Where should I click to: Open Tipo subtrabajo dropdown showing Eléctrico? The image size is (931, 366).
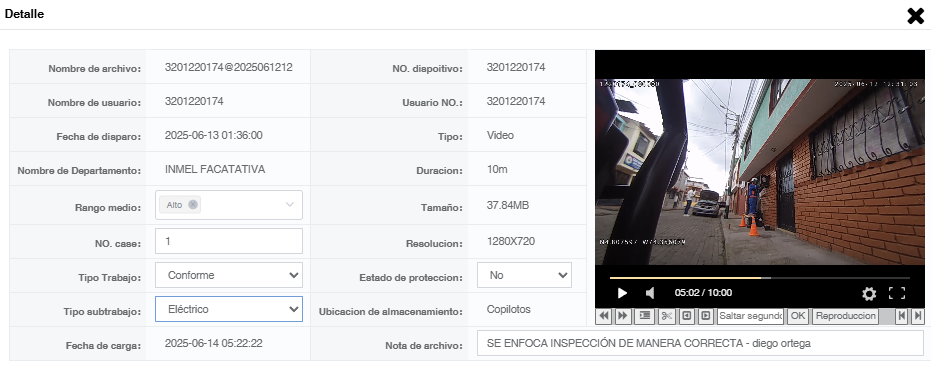point(229,309)
